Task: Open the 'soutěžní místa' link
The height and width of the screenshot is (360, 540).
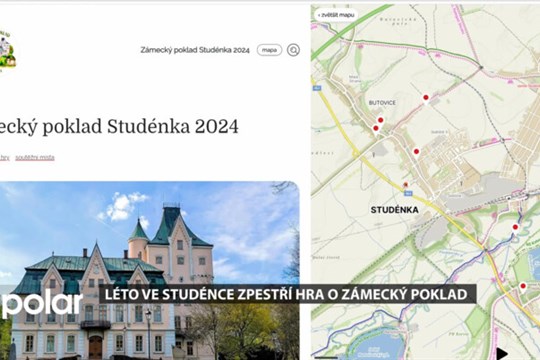Action: tap(35, 157)
